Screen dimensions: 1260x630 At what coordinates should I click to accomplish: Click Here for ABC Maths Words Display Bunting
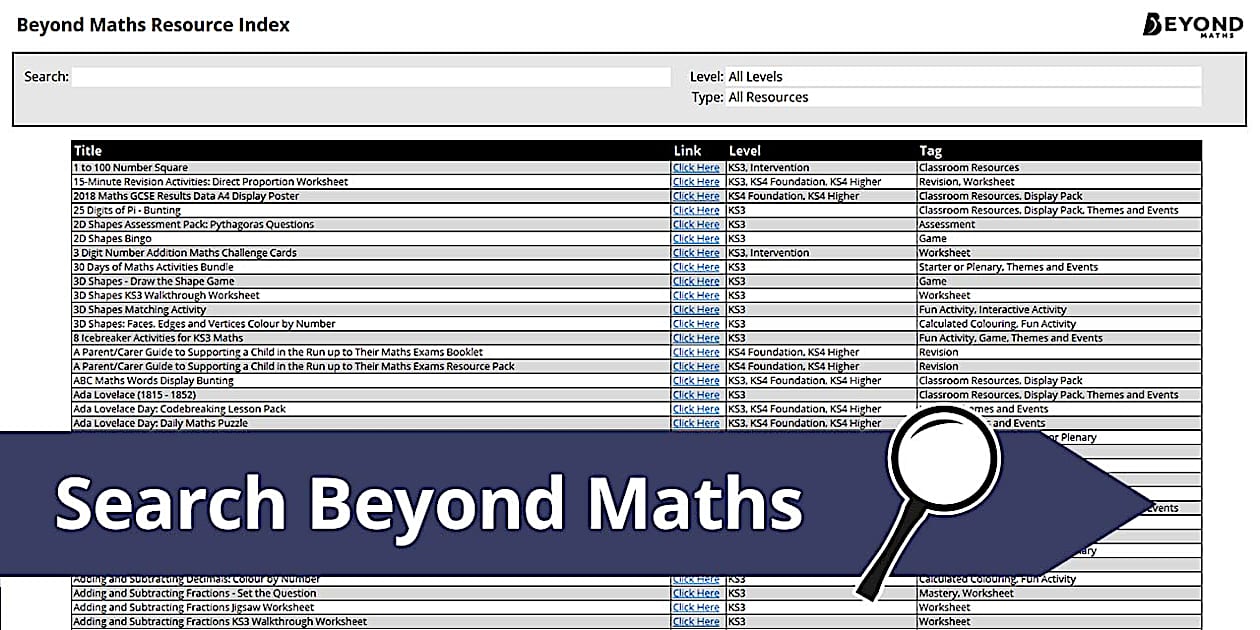696,380
